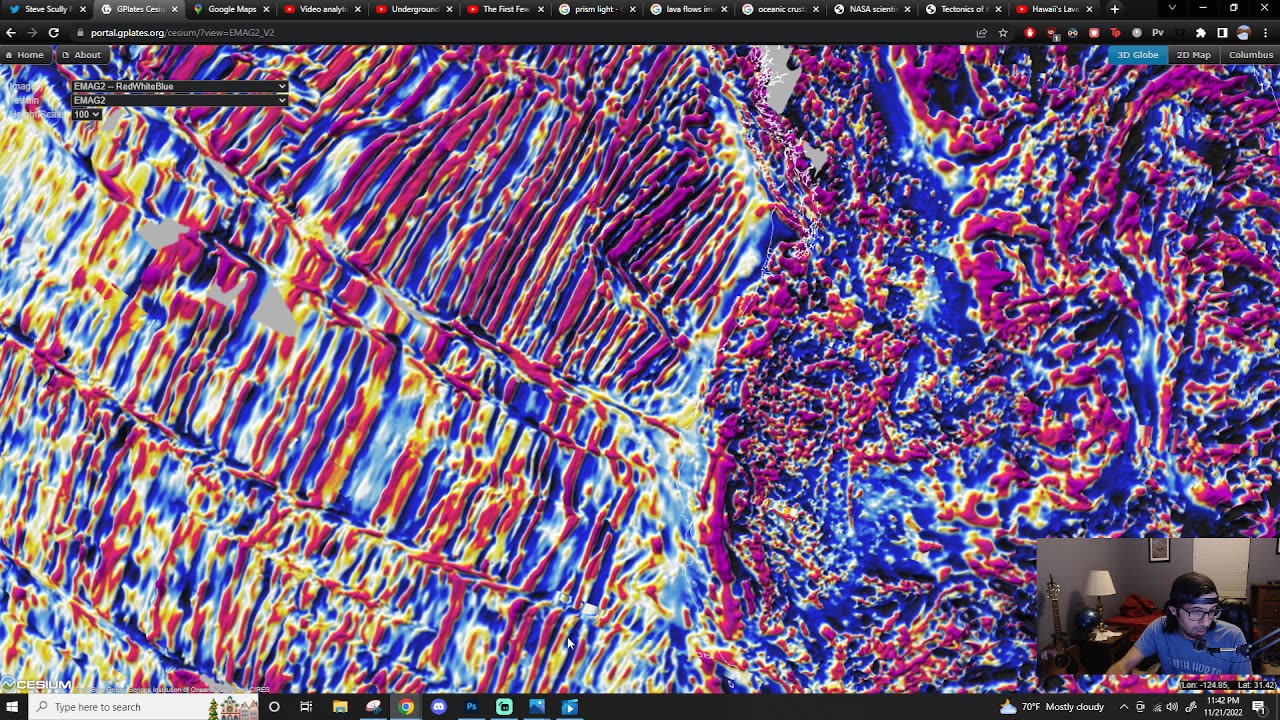
Task: Open Task View in taskbar
Action: (x=306, y=707)
